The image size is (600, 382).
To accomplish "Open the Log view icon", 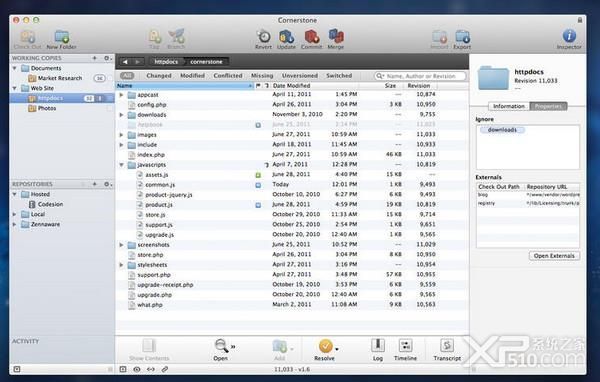I will (x=378, y=345).
